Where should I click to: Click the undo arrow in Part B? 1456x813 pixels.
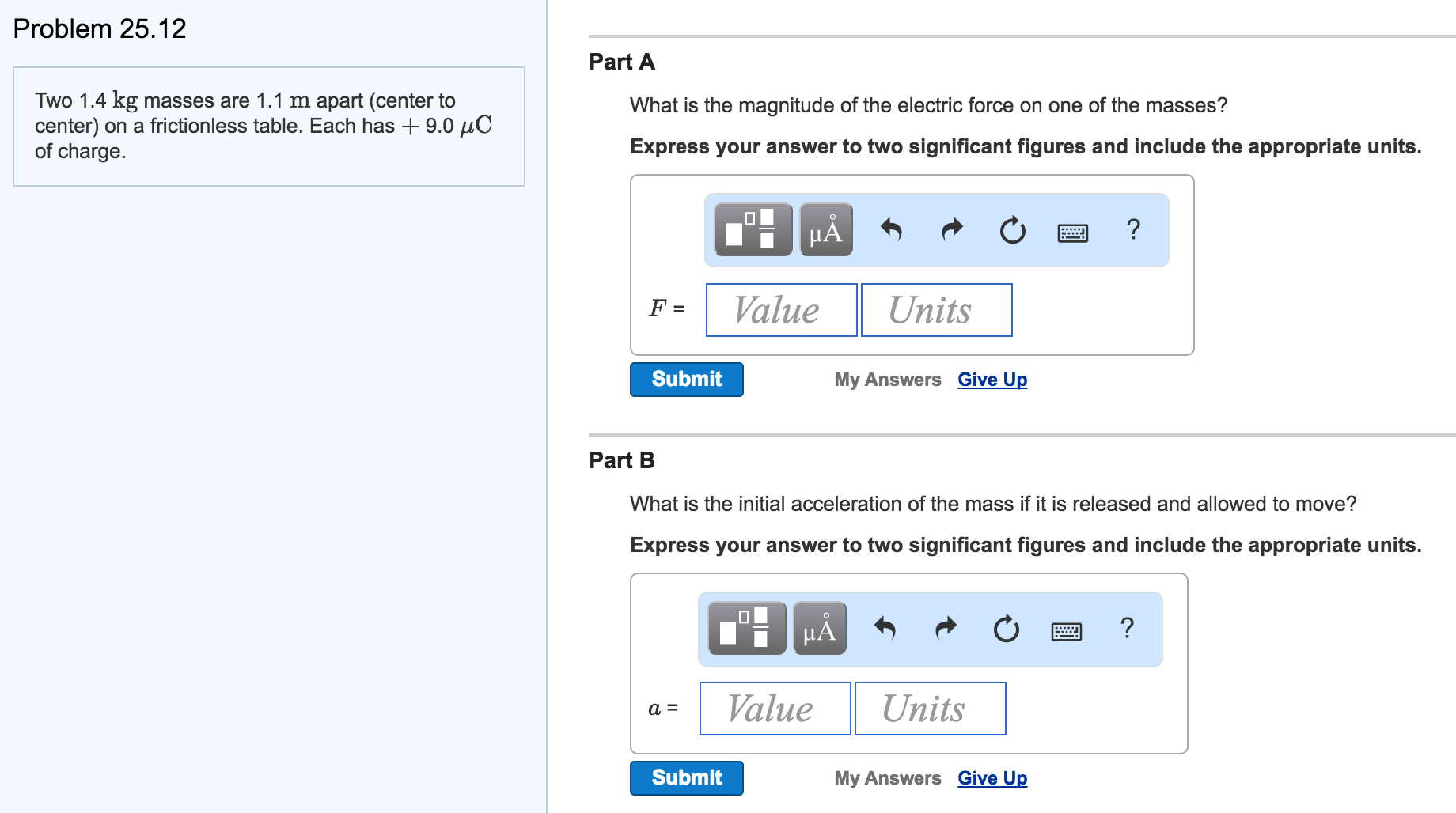[885, 628]
